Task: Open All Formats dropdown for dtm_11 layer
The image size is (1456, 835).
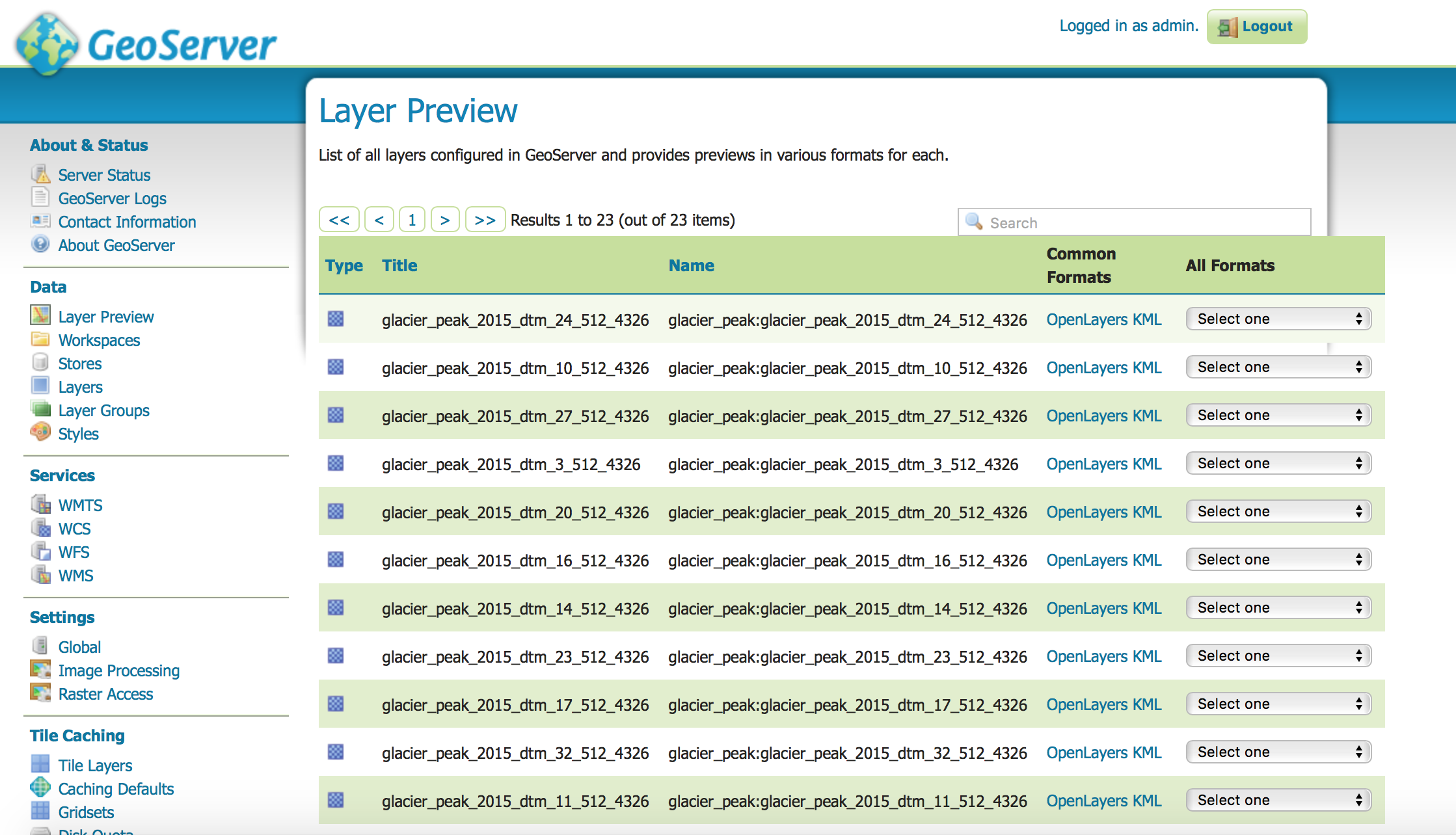Action: click(x=1278, y=800)
